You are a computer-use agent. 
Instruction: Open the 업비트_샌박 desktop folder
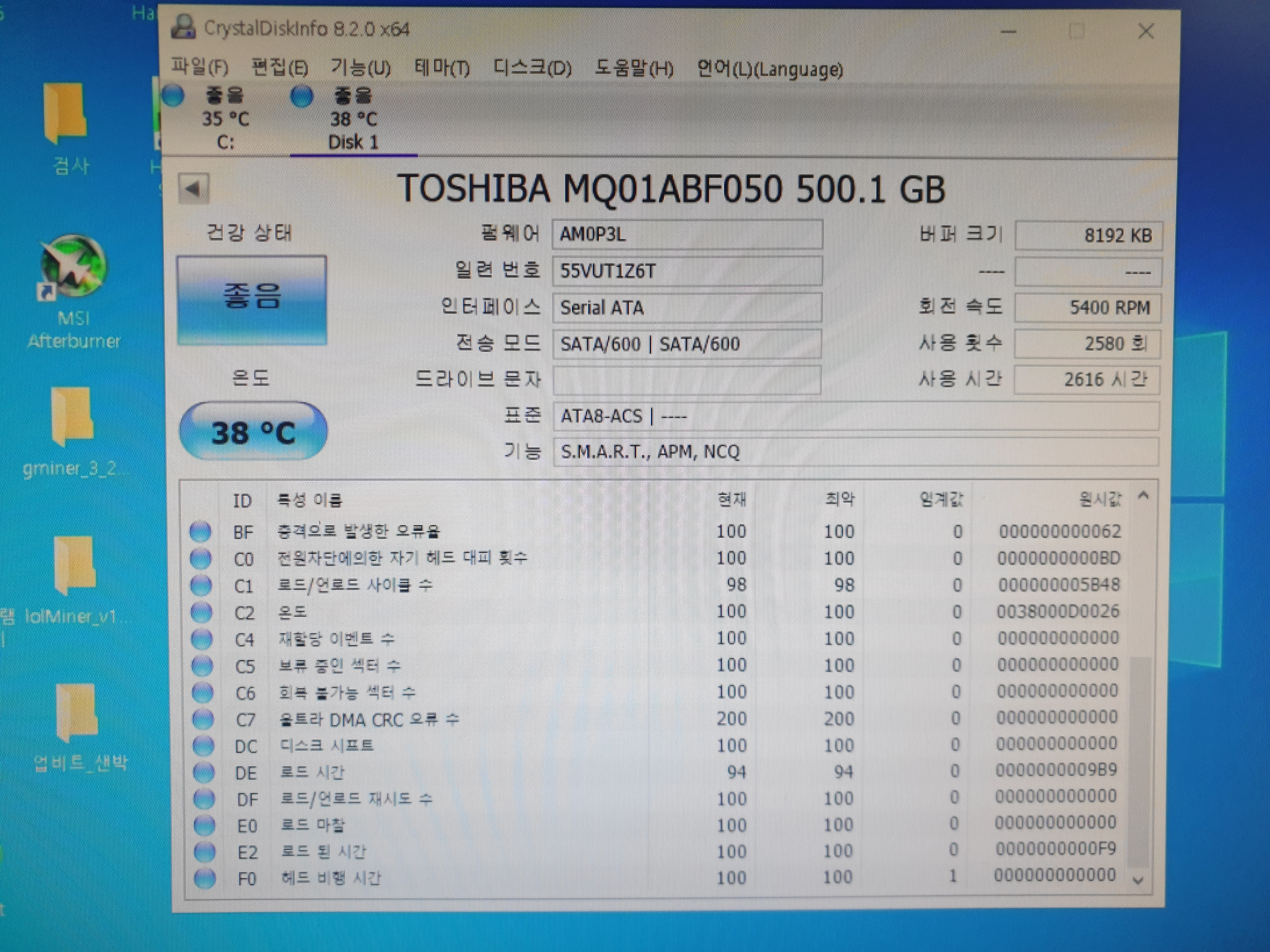tap(79, 728)
